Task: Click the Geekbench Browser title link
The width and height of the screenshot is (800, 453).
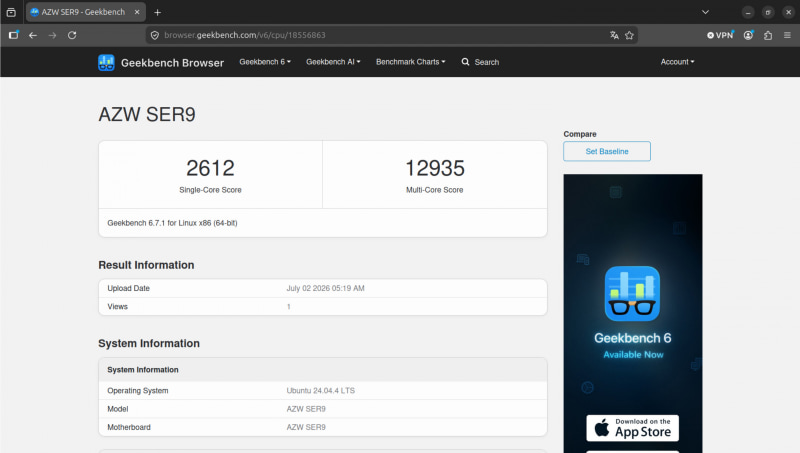Action: [x=172, y=63]
